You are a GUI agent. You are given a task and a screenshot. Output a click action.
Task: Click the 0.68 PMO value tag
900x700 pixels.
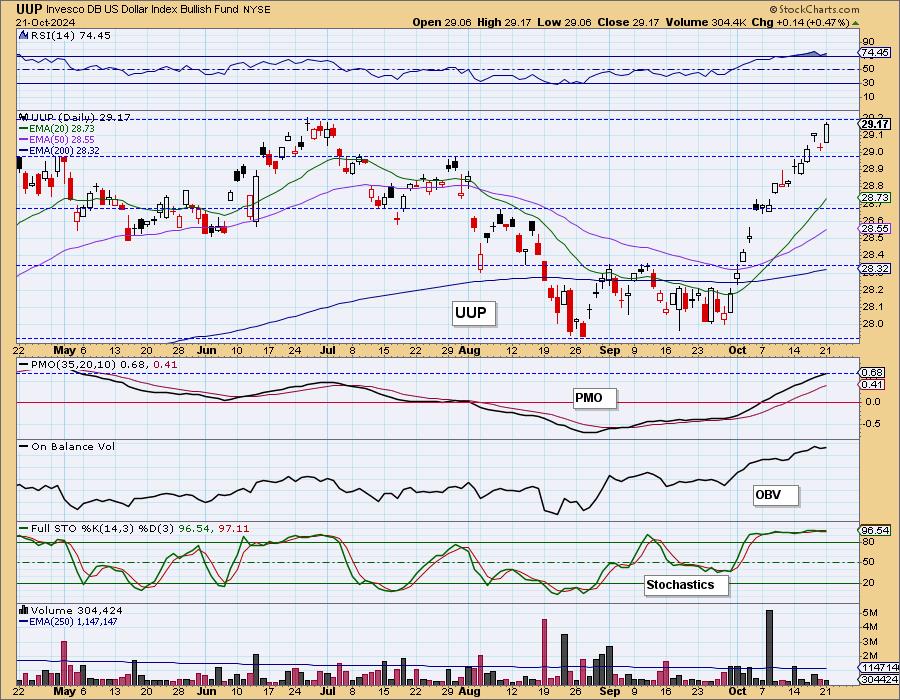(x=872, y=373)
